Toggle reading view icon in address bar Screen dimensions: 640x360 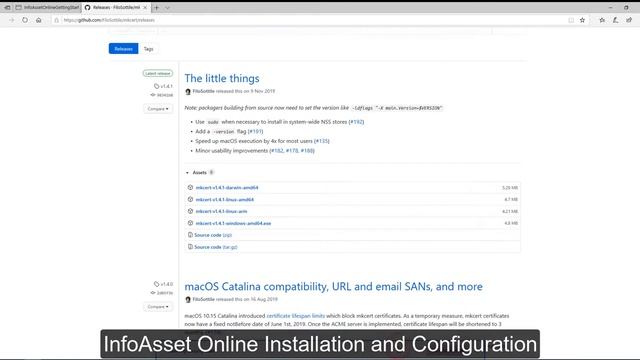[571, 20]
